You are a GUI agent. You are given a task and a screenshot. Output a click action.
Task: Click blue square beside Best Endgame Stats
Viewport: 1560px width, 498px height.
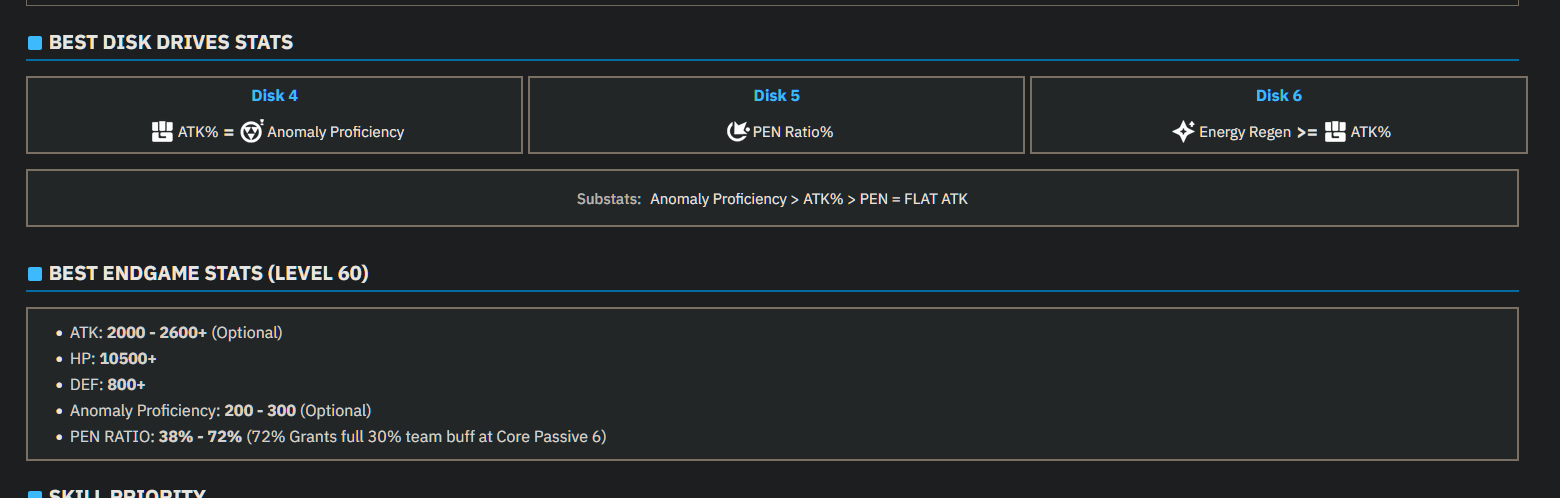35,274
